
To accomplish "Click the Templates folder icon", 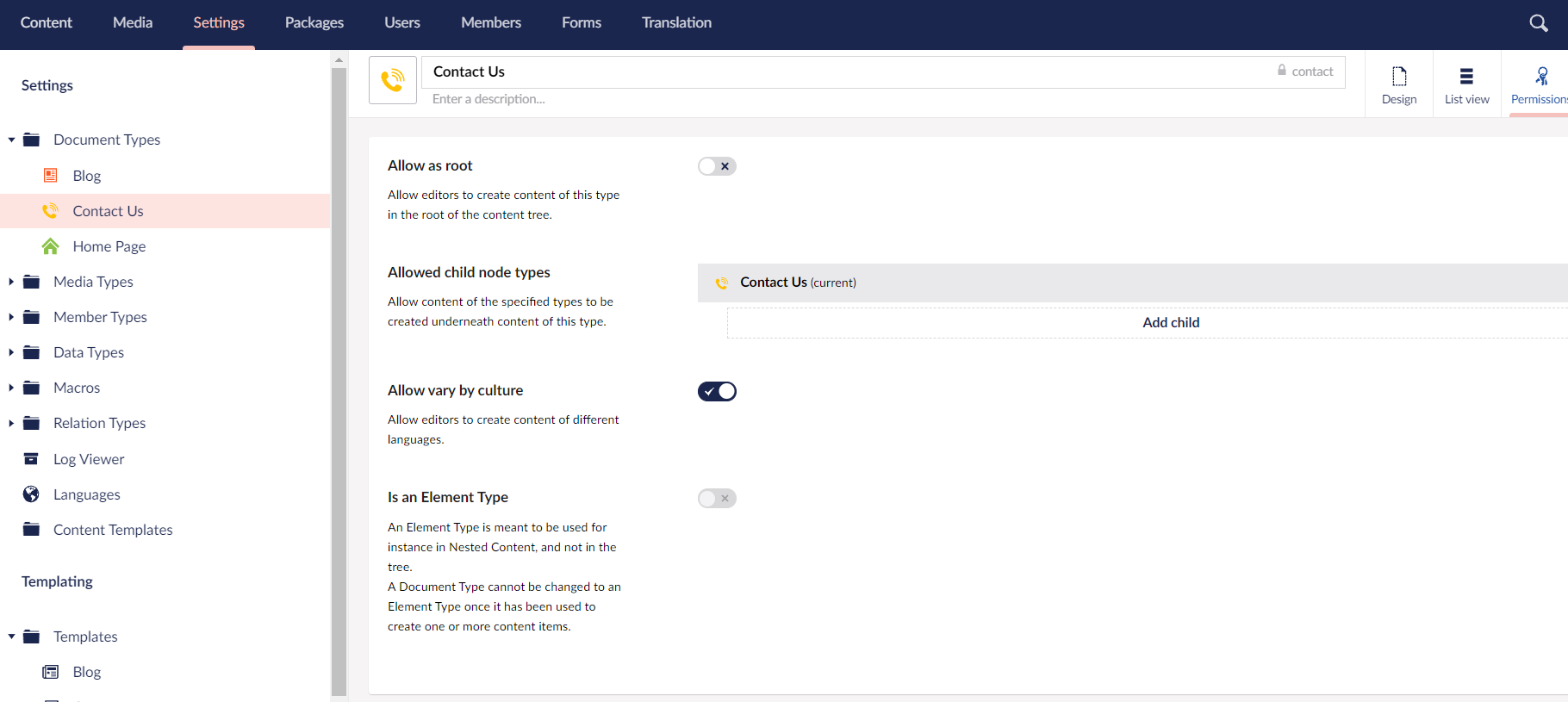I will [x=32, y=637].
